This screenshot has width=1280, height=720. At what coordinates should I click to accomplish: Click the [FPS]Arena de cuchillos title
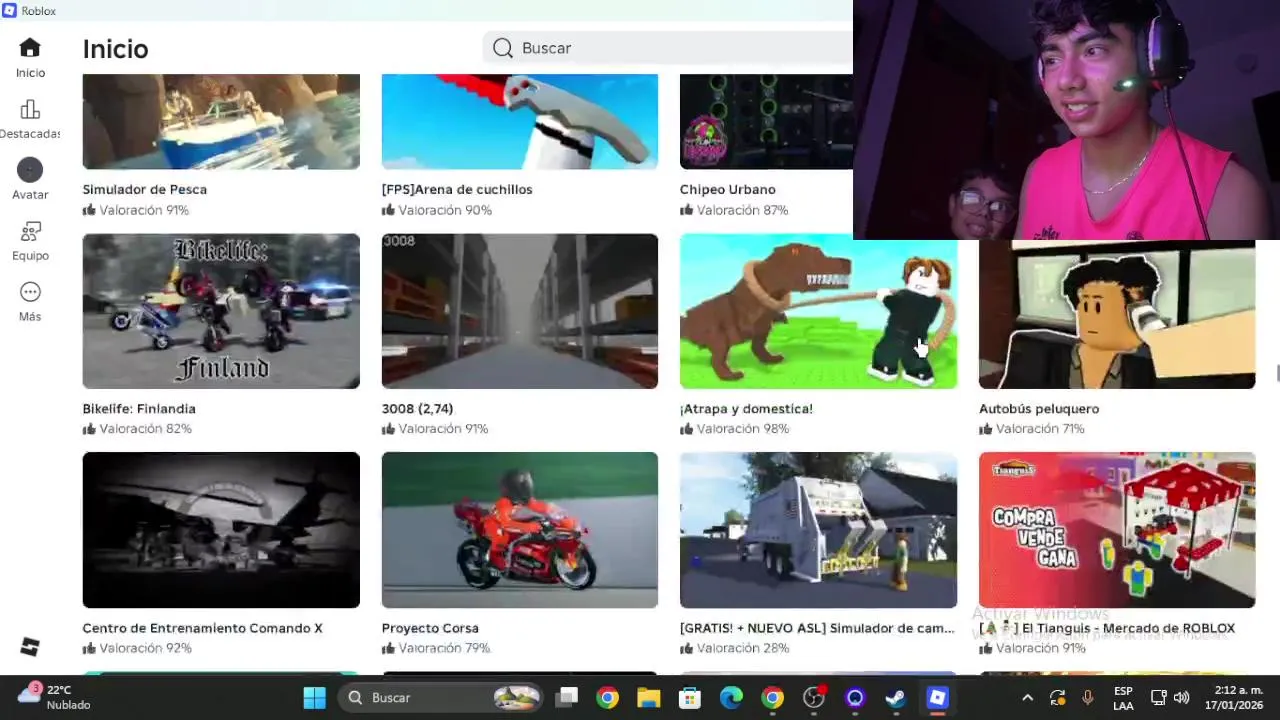(x=457, y=189)
